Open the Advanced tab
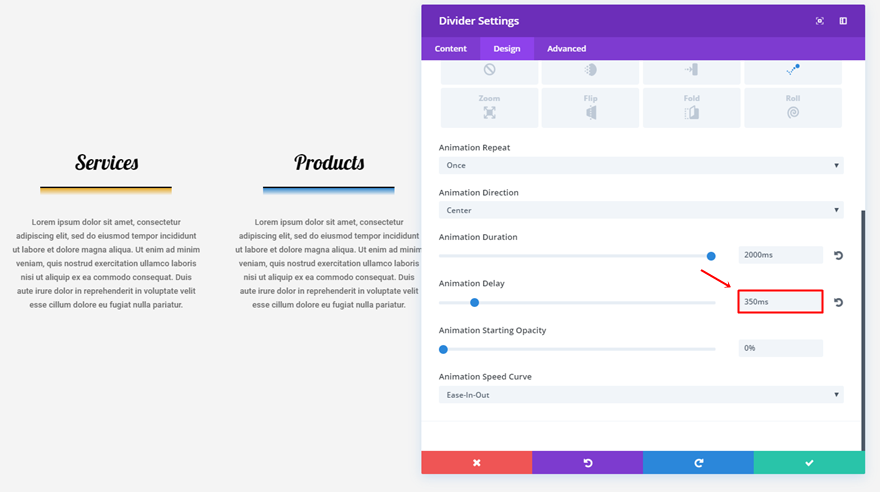Screen dimensions: 880x492 566,49
